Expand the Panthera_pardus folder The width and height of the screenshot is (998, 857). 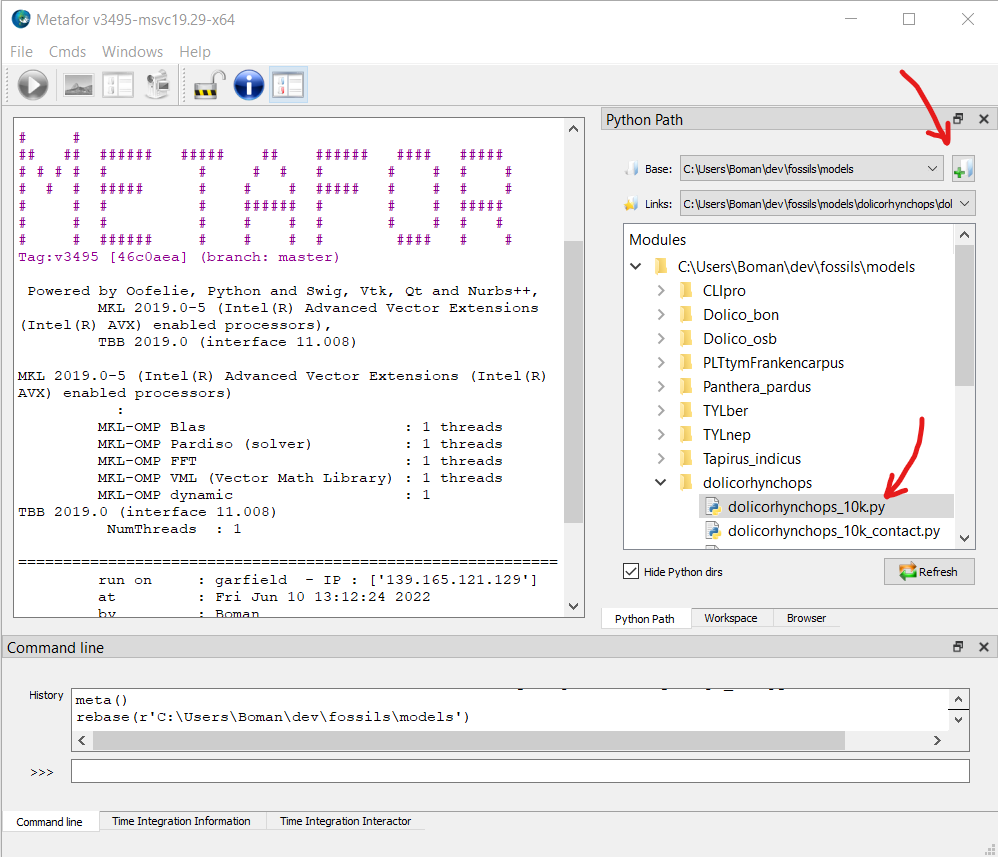point(661,387)
